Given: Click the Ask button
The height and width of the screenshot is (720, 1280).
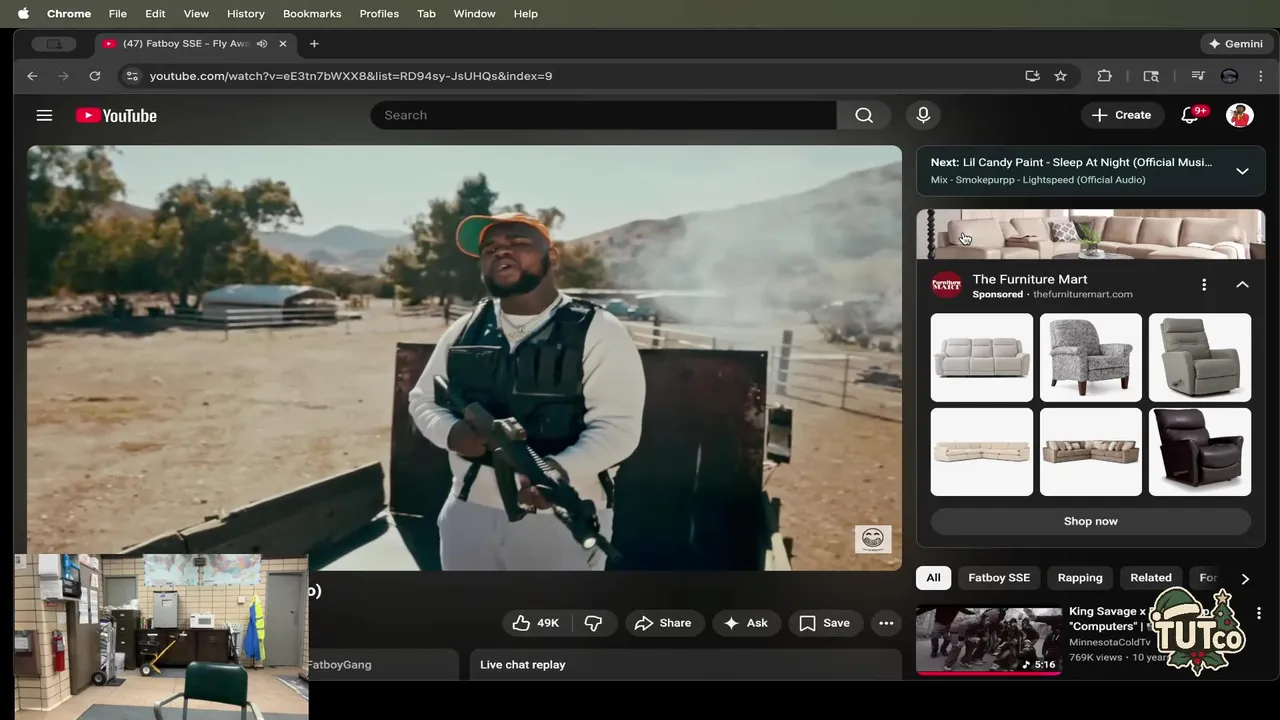Looking at the screenshot, I should pos(746,623).
